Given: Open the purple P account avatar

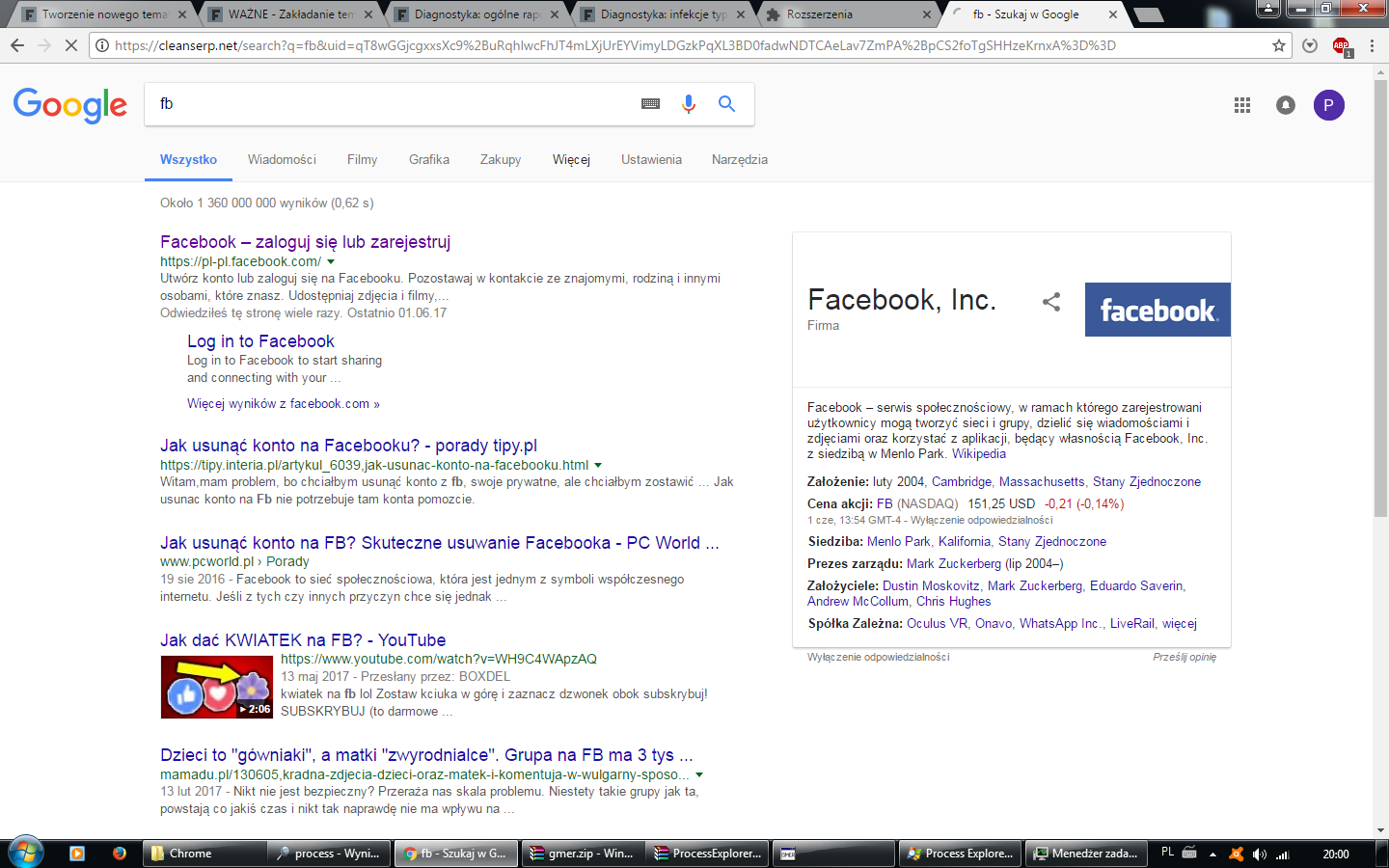Looking at the screenshot, I should coord(1329,105).
